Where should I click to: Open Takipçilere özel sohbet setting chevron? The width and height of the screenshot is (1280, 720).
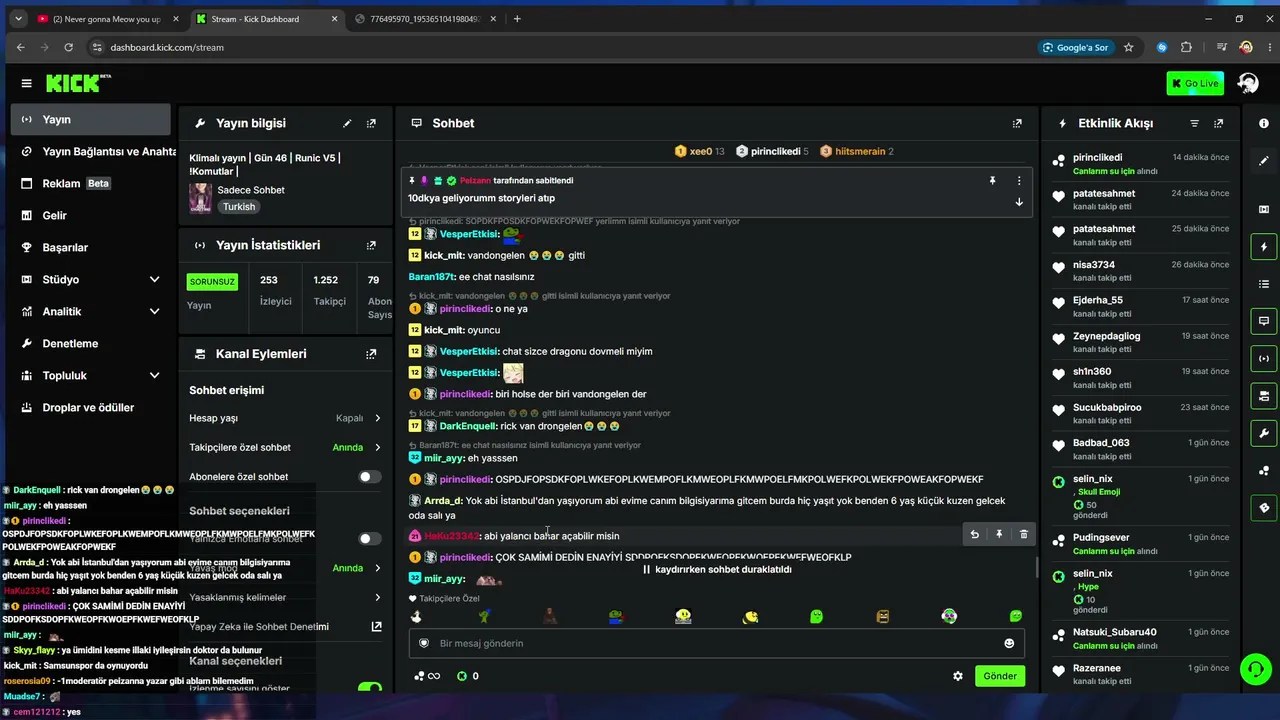point(377,448)
